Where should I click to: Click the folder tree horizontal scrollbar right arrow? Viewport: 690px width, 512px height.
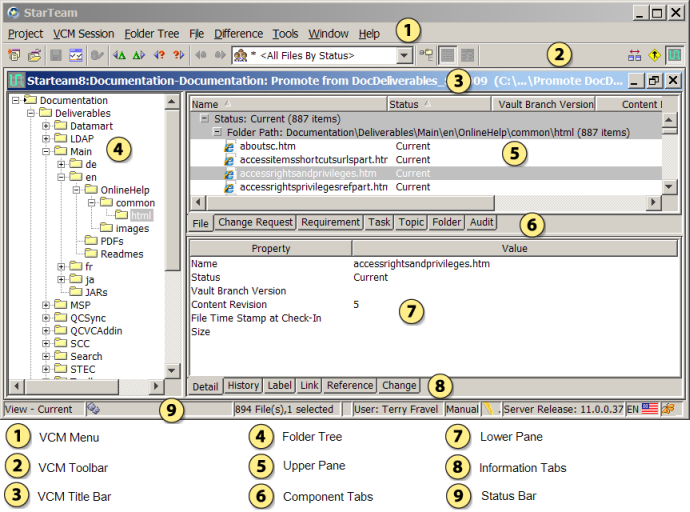[156, 386]
